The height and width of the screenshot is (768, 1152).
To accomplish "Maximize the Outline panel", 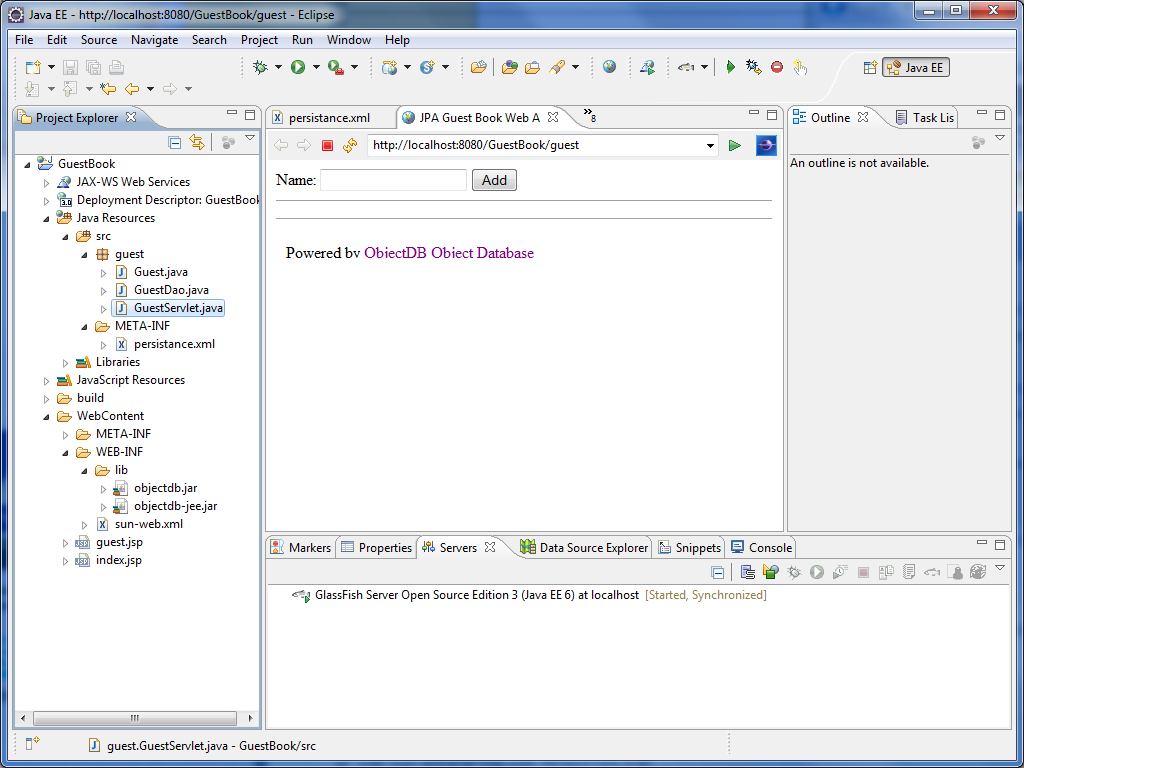I will pos(1000,115).
